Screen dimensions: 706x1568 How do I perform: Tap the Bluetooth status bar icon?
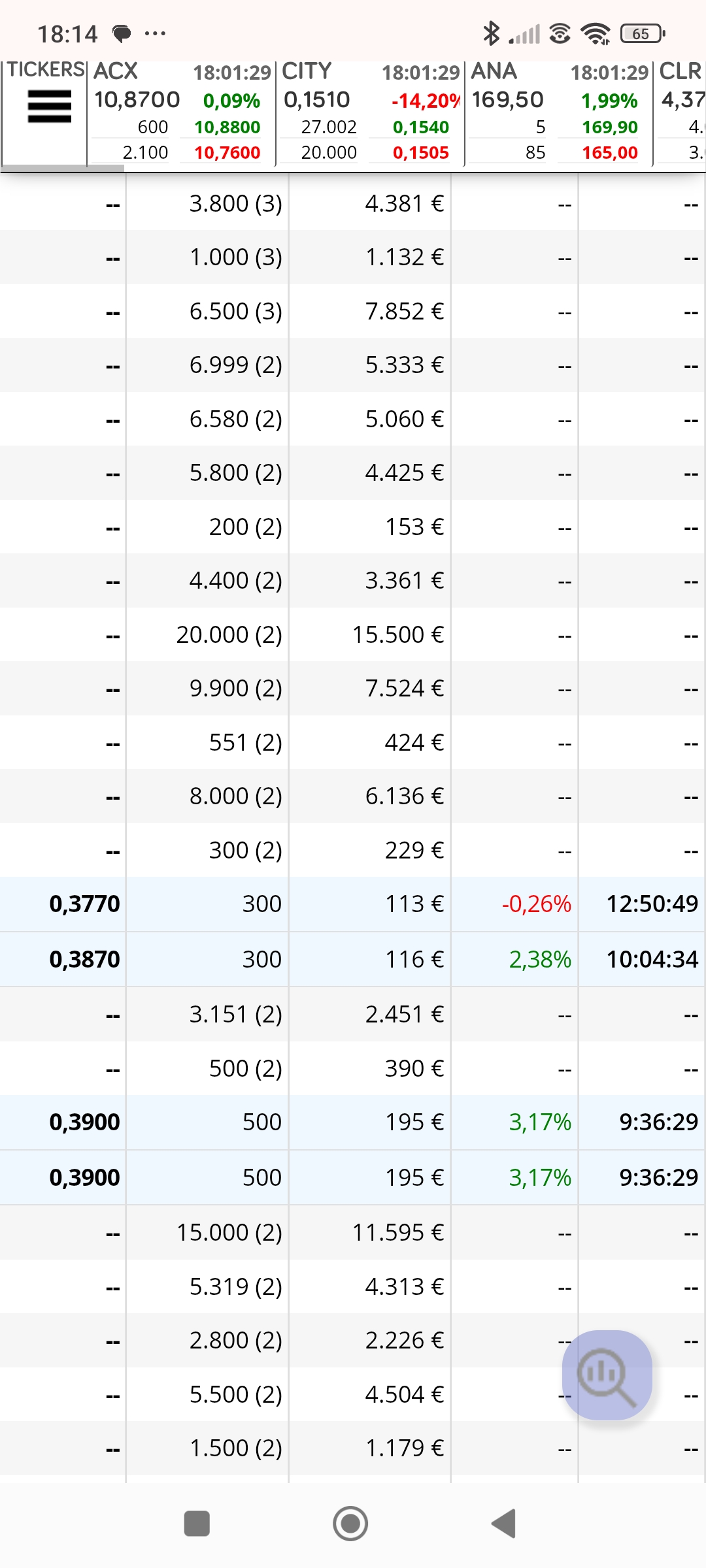(x=490, y=33)
